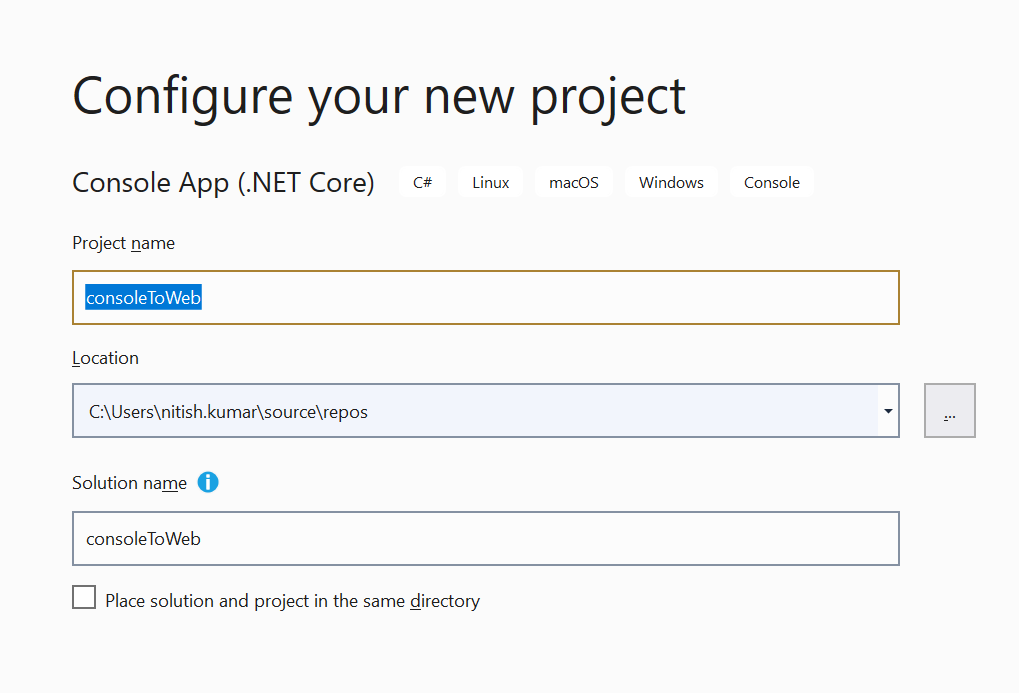The image size is (1019, 693).
Task: Click the Project name label
Action: [x=122, y=242]
